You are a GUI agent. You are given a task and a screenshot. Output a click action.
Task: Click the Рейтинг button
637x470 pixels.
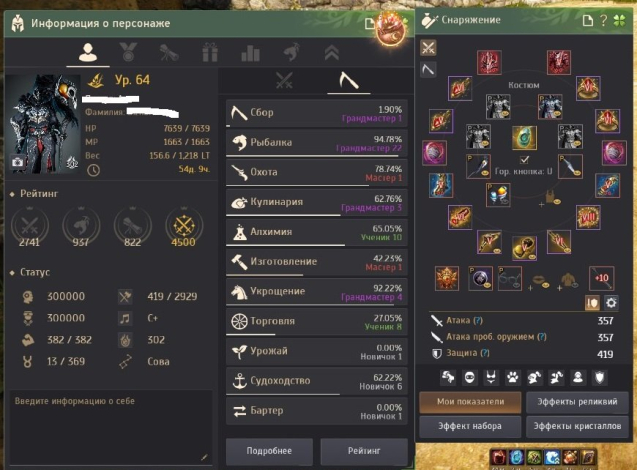point(364,451)
